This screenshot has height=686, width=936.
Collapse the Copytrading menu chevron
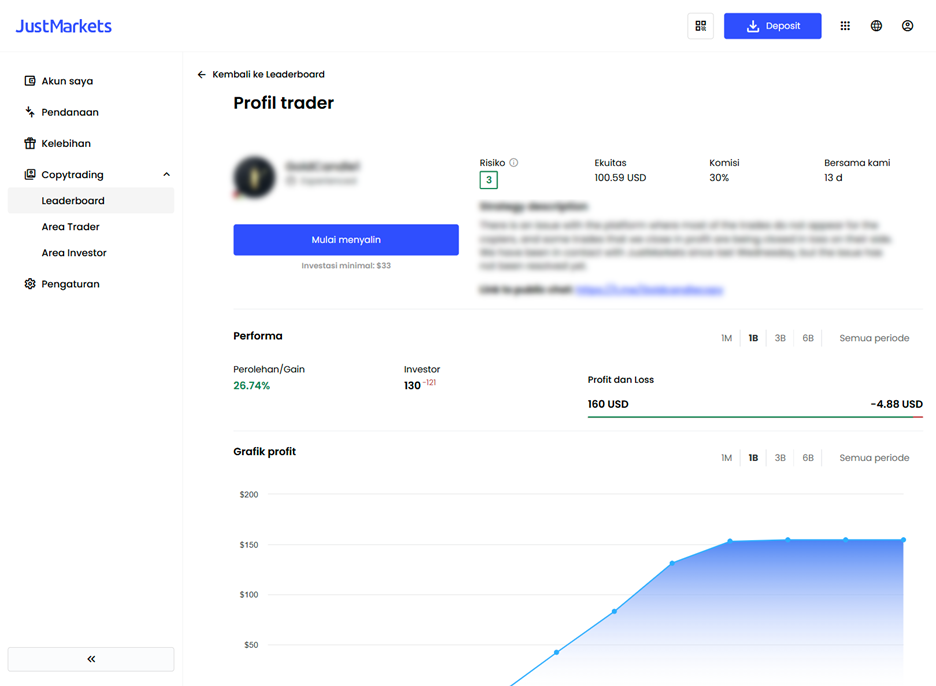point(167,174)
